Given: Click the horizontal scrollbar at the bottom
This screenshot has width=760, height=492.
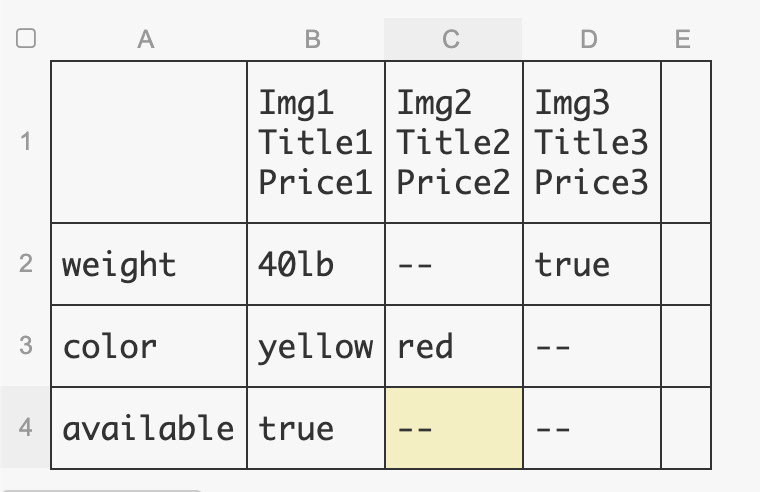Looking at the screenshot, I should [100, 490].
